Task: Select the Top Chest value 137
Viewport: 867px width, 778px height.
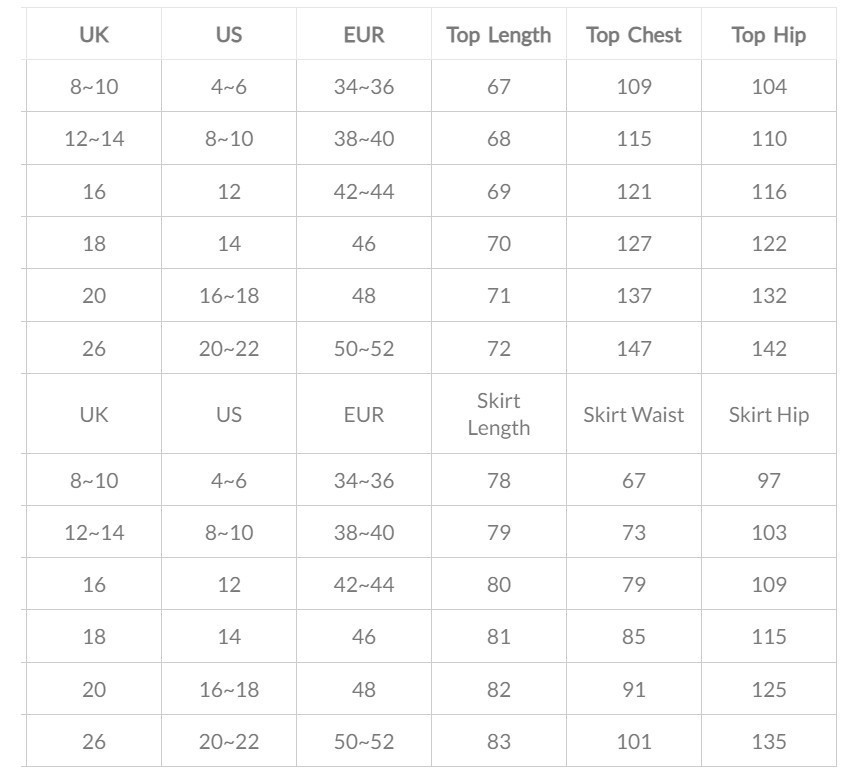Action: pos(634,296)
